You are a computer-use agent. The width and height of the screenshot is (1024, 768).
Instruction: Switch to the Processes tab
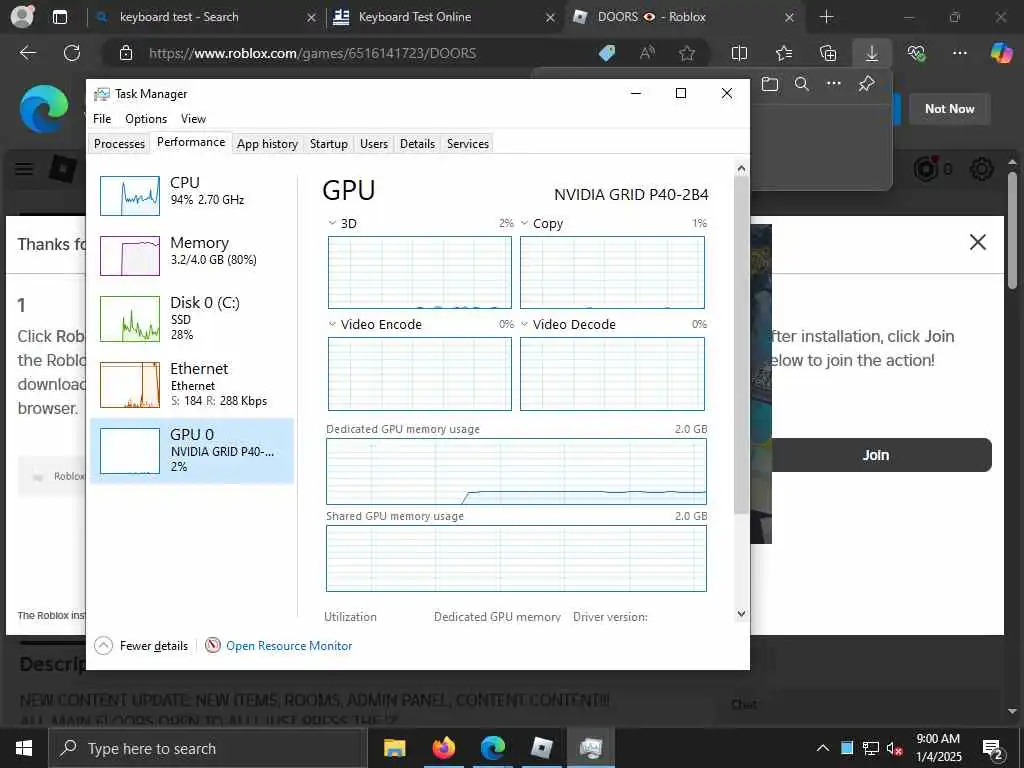point(120,144)
